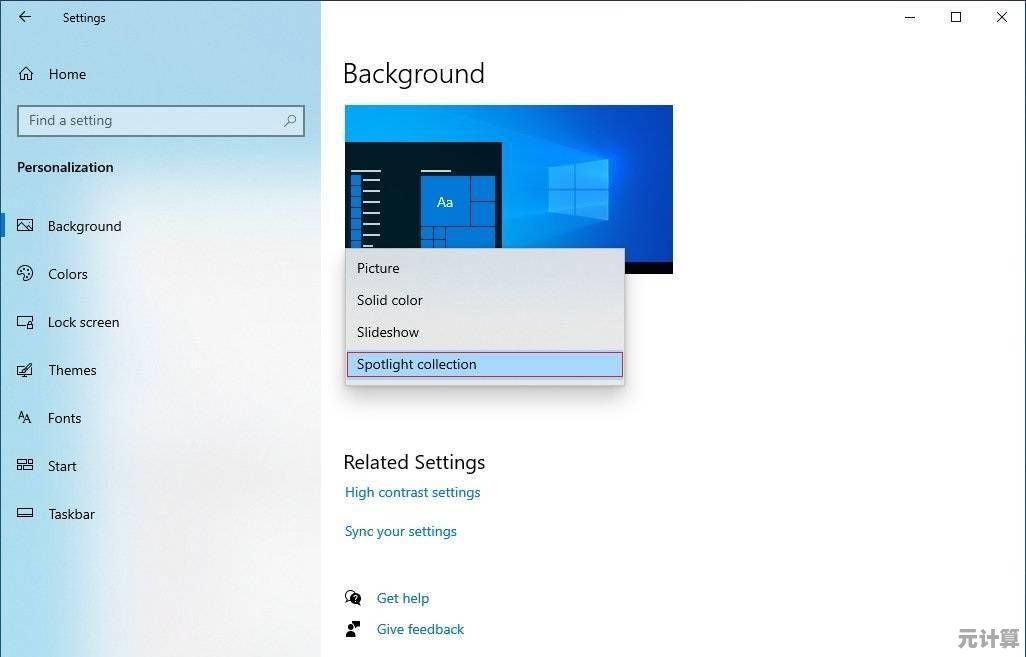Open High contrast settings

tap(412, 492)
